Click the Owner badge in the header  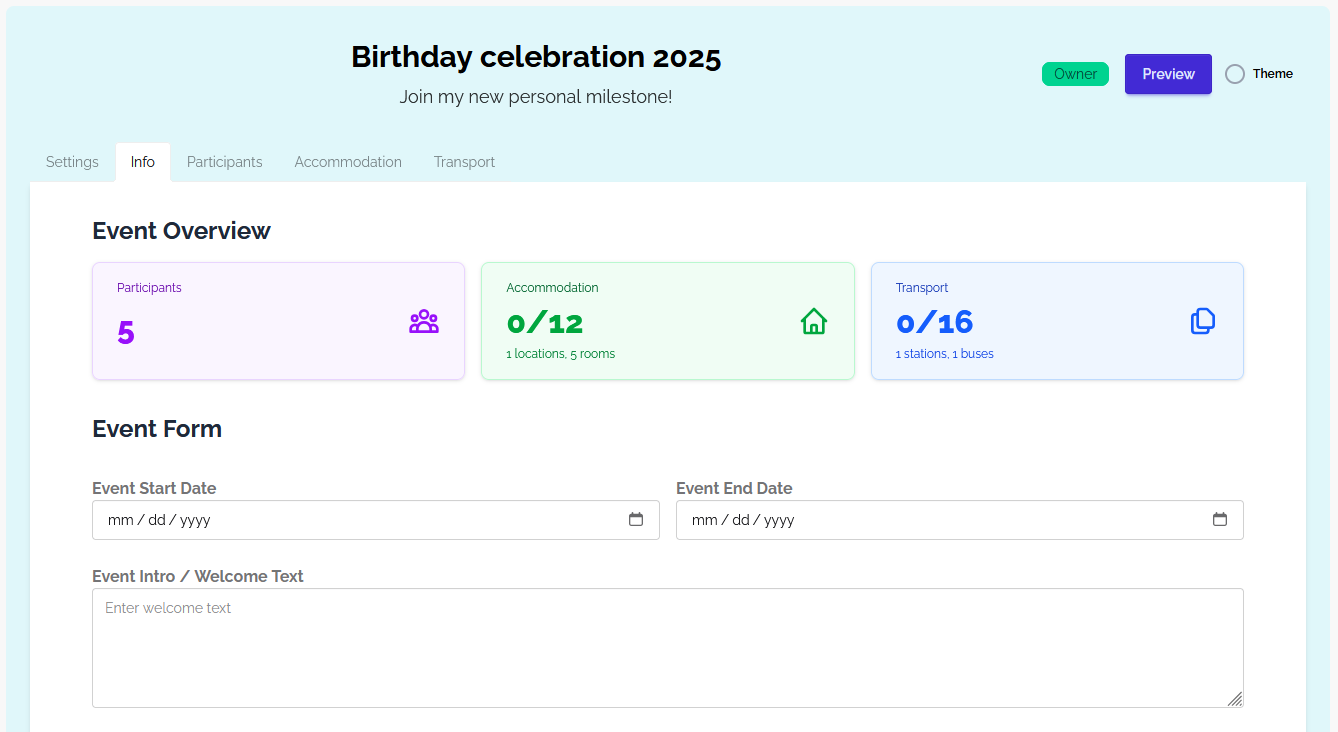tap(1075, 74)
